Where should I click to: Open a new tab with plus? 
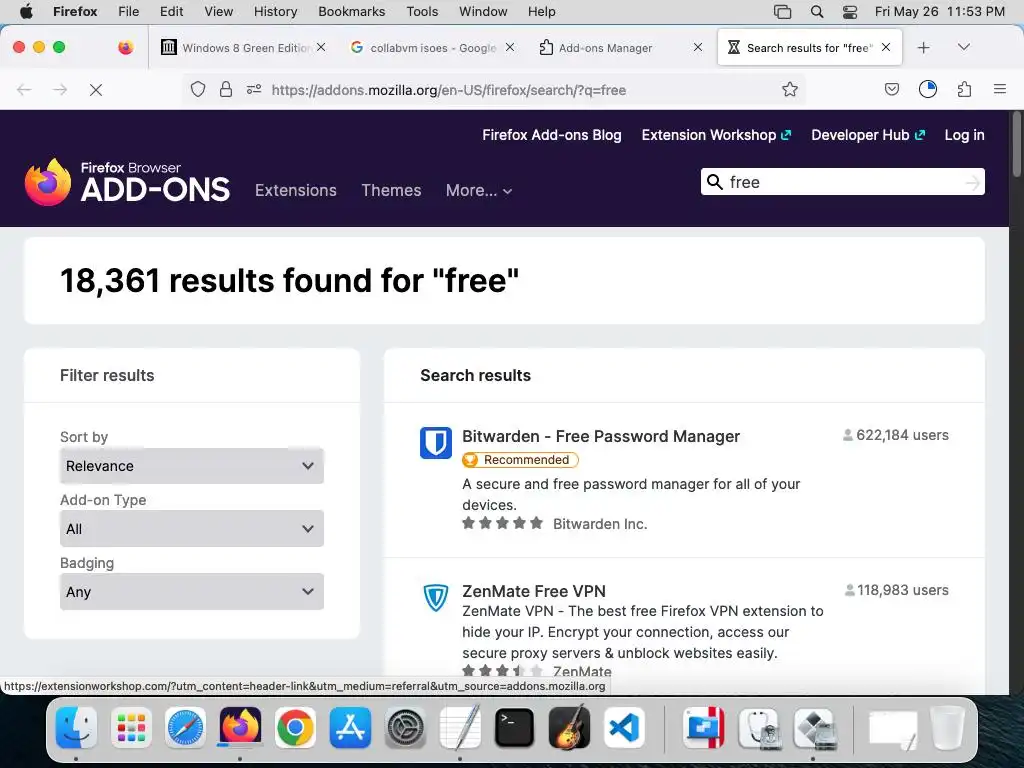(x=923, y=48)
